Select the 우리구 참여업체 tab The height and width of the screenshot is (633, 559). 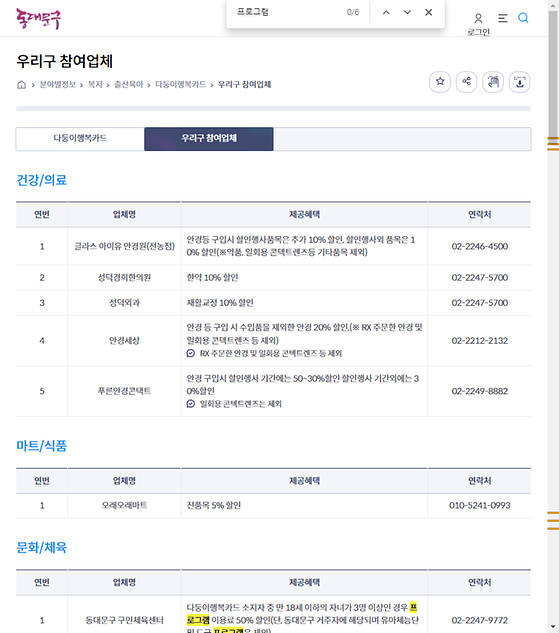tap(209, 139)
